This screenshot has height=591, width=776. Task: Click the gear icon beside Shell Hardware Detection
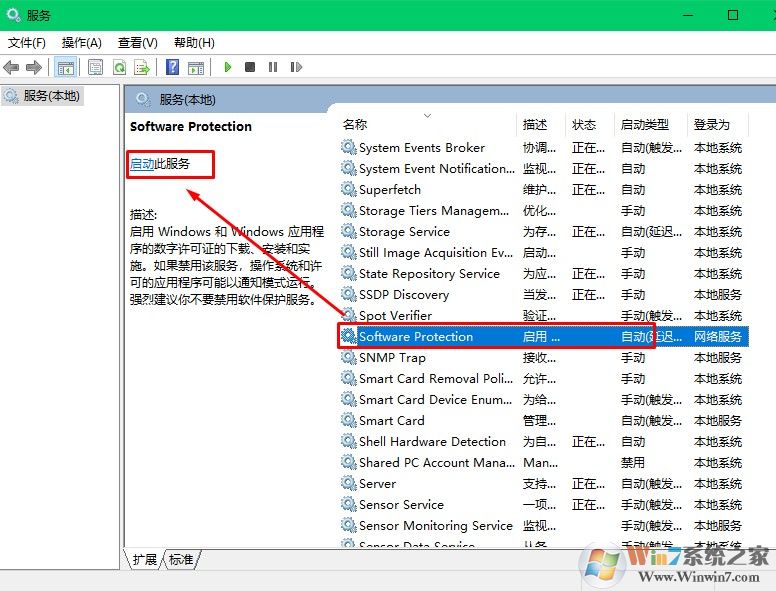pos(348,442)
